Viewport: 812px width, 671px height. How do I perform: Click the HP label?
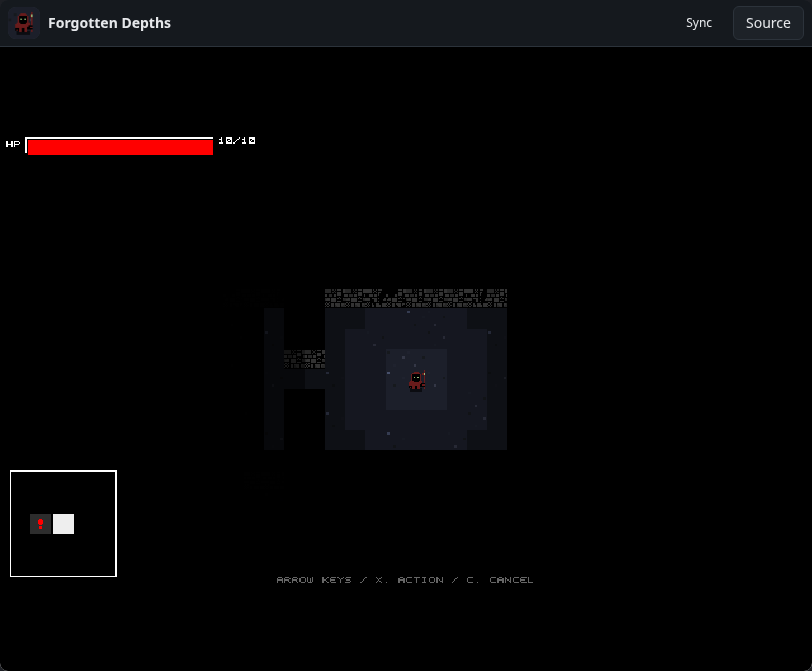[x=13, y=144]
